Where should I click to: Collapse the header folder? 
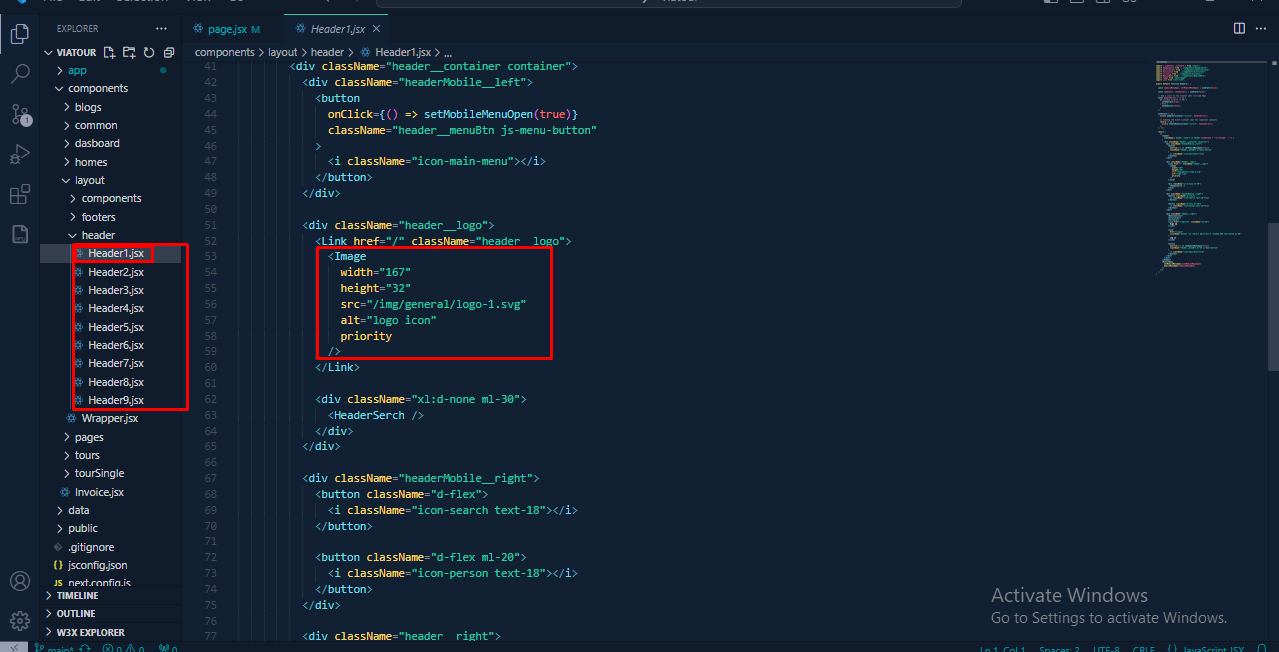pos(98,235)
